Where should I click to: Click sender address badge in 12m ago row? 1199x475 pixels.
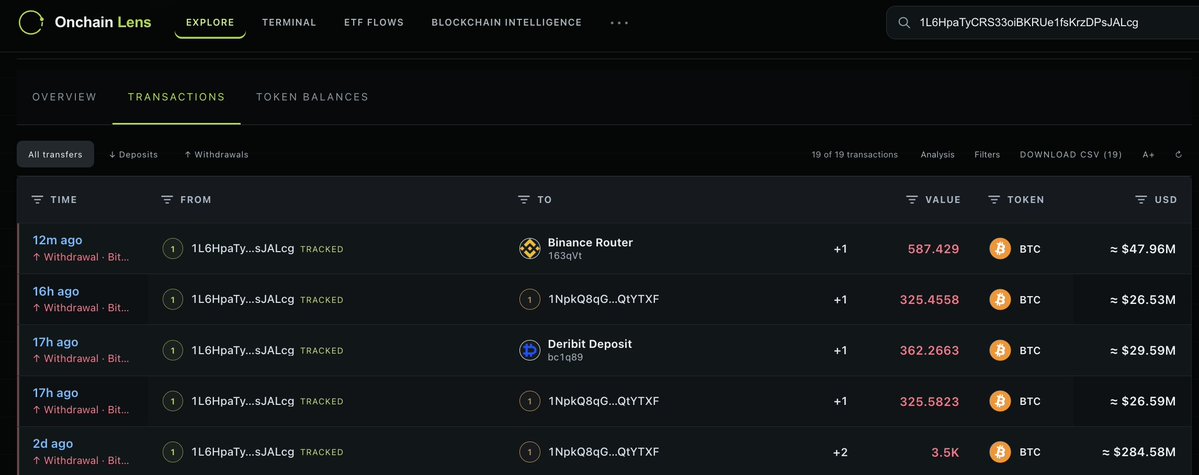coord(173,249)
